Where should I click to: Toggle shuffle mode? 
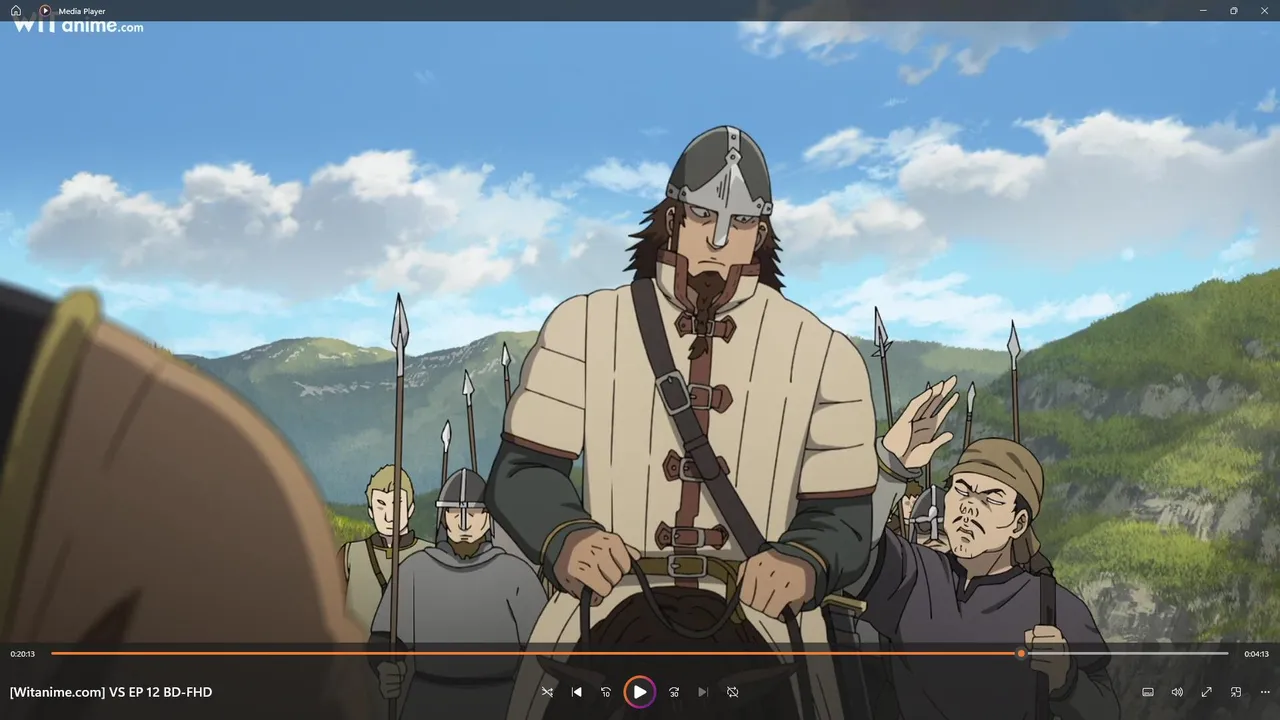[547, 692]
